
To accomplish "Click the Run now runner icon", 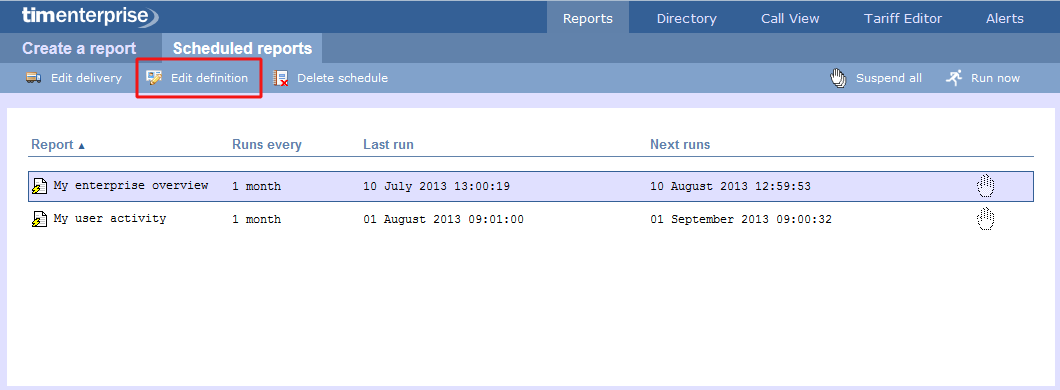I will 954,78.
